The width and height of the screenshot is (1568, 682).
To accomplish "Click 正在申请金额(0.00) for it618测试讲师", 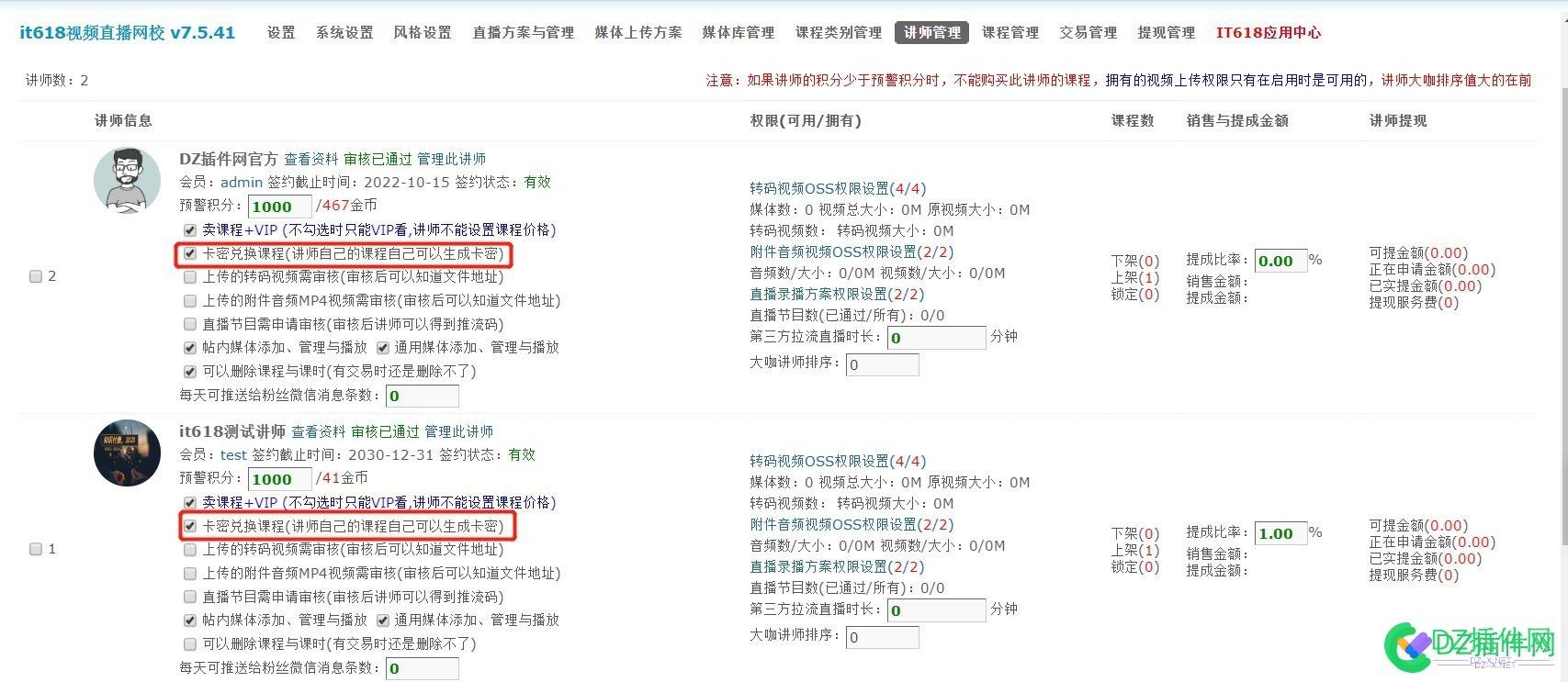I will pos(1432,542).
